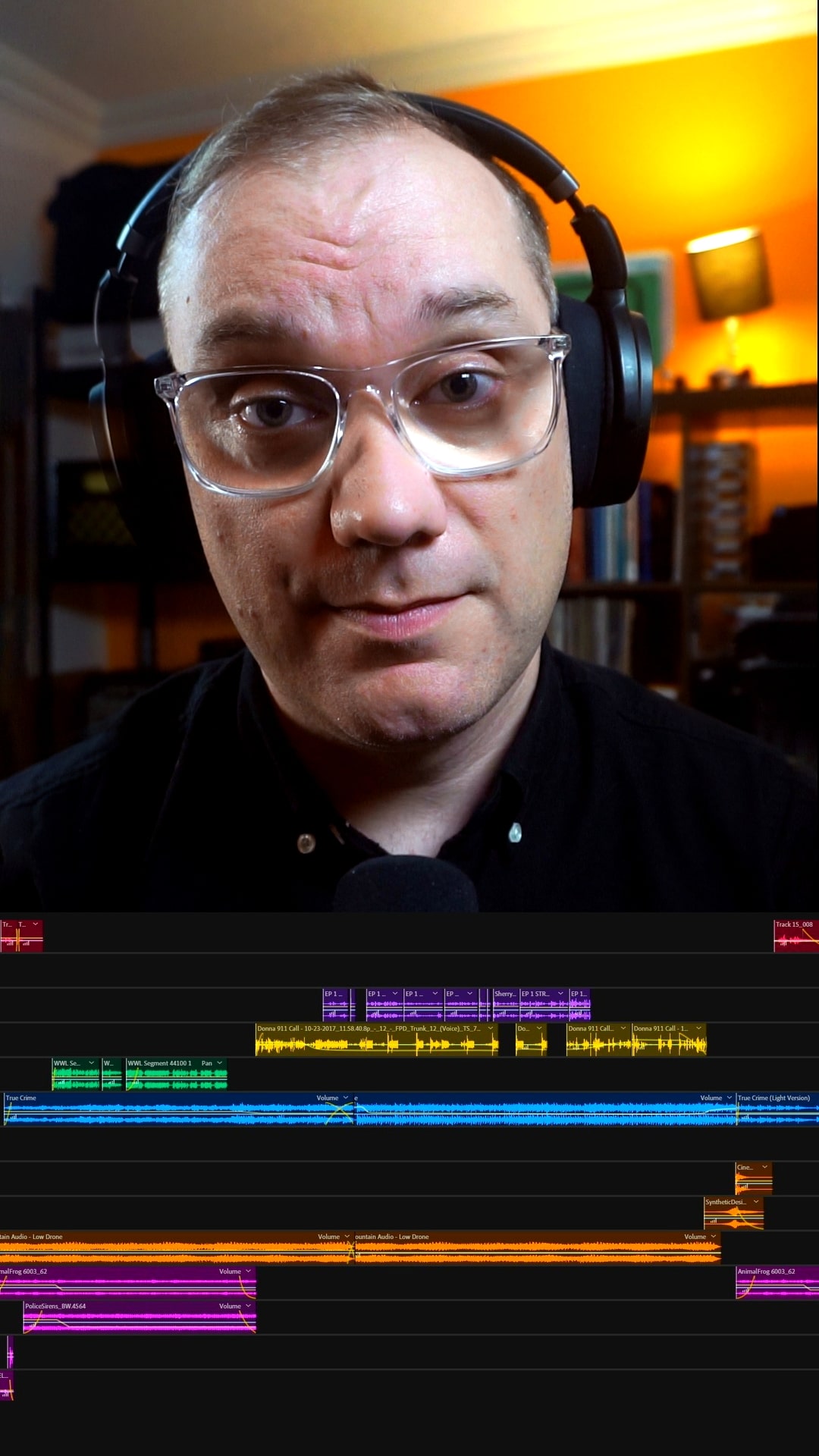Viewport: 819px width, 1456px height.
Task: Open the Volume dropdown on PoliceSirens_BW clip
Action: [248, 1306]
